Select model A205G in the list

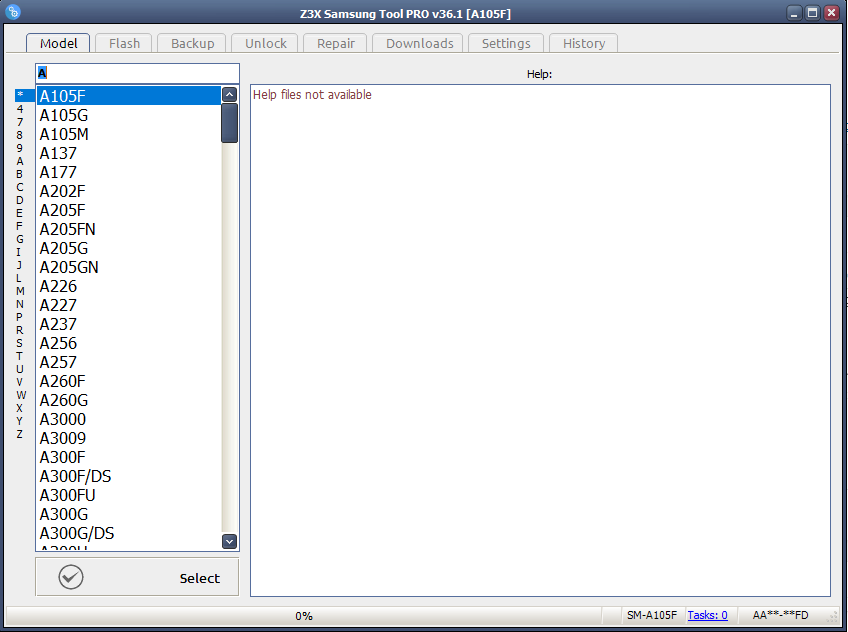point(129,248)
